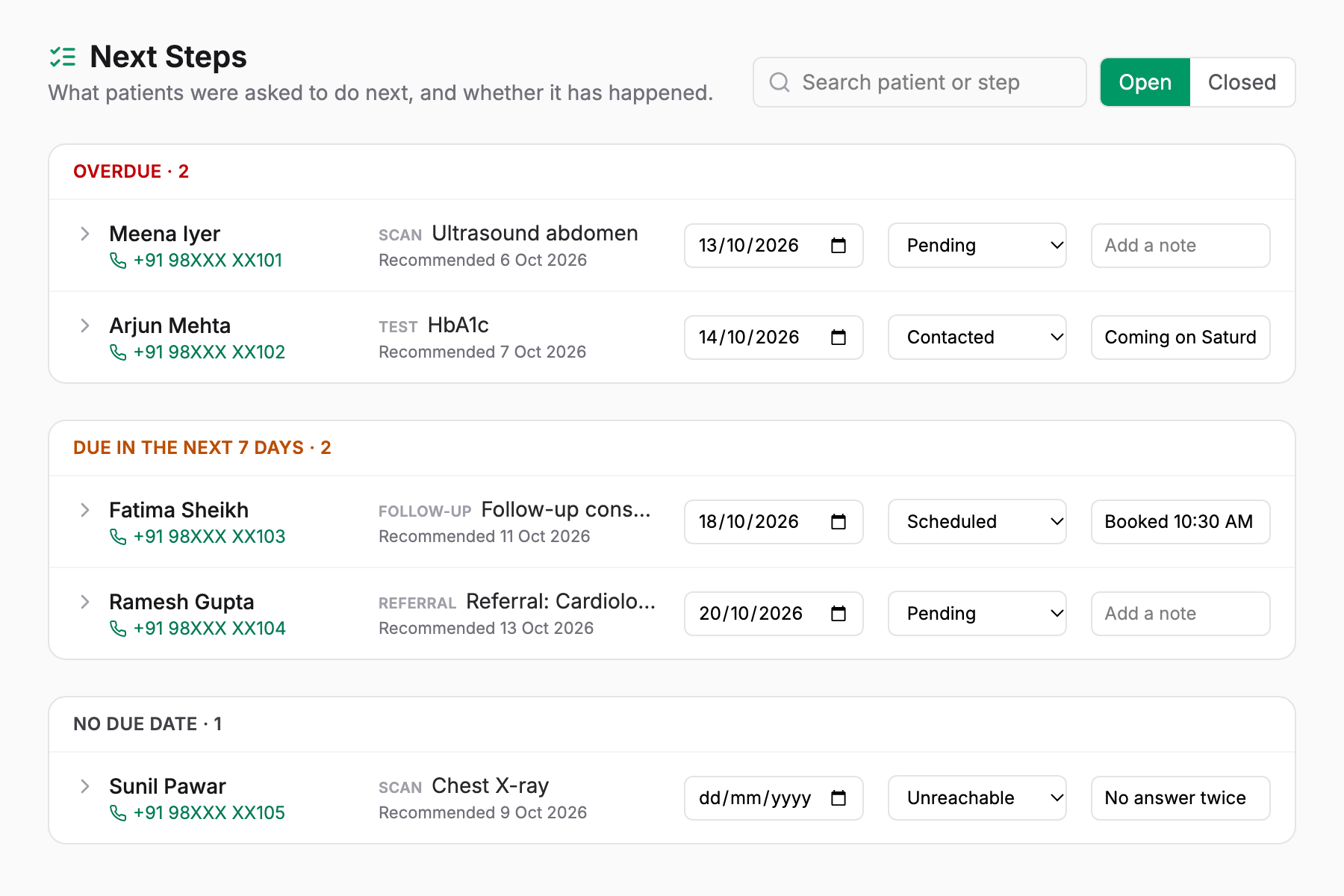The height and width of the screenshot is (896, 1344).
Task: Switch to the Closed tab
Action: (x=1242, y=82)
